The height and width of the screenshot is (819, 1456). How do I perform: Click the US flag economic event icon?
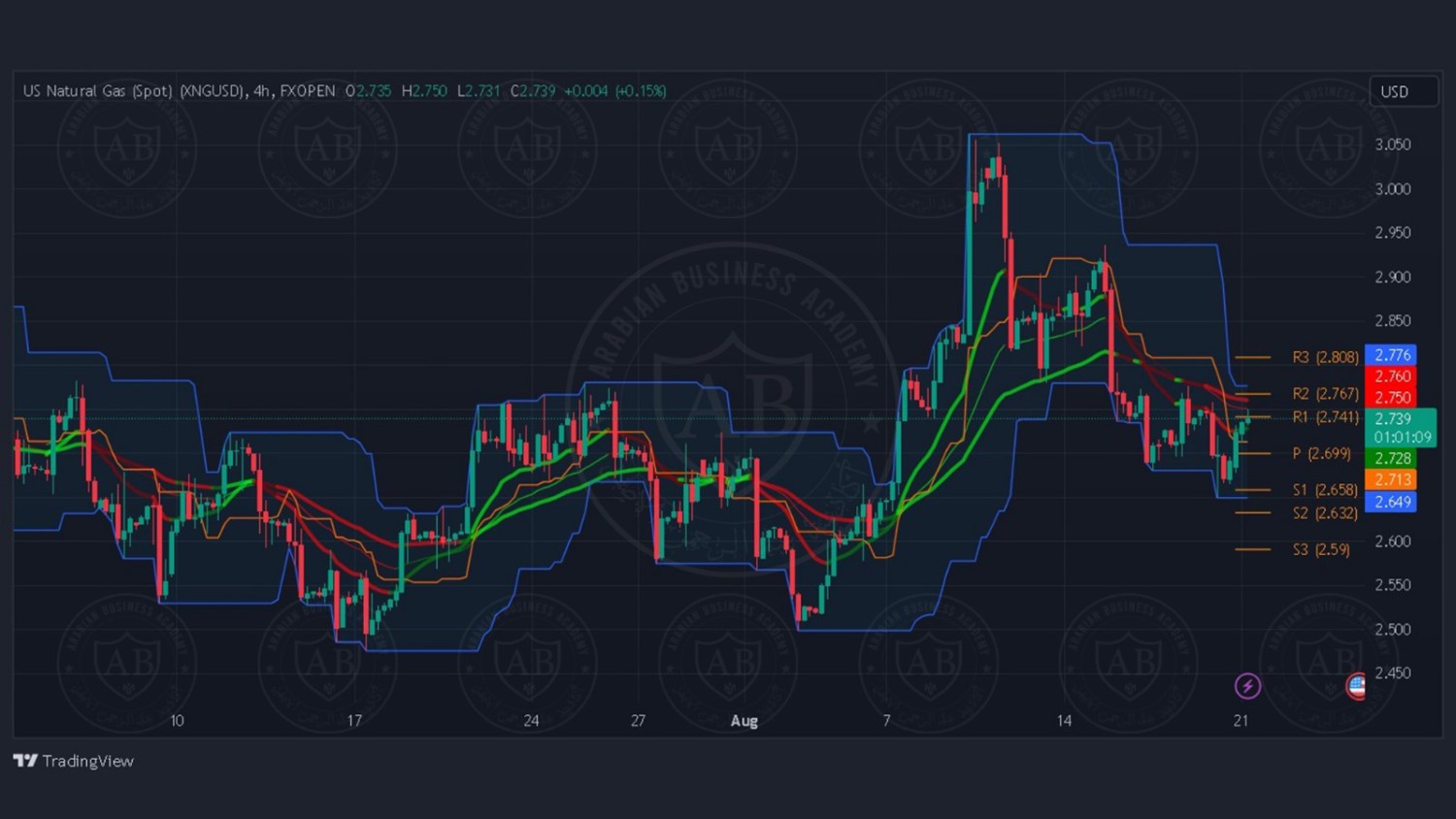click(x=1356, y=686)
